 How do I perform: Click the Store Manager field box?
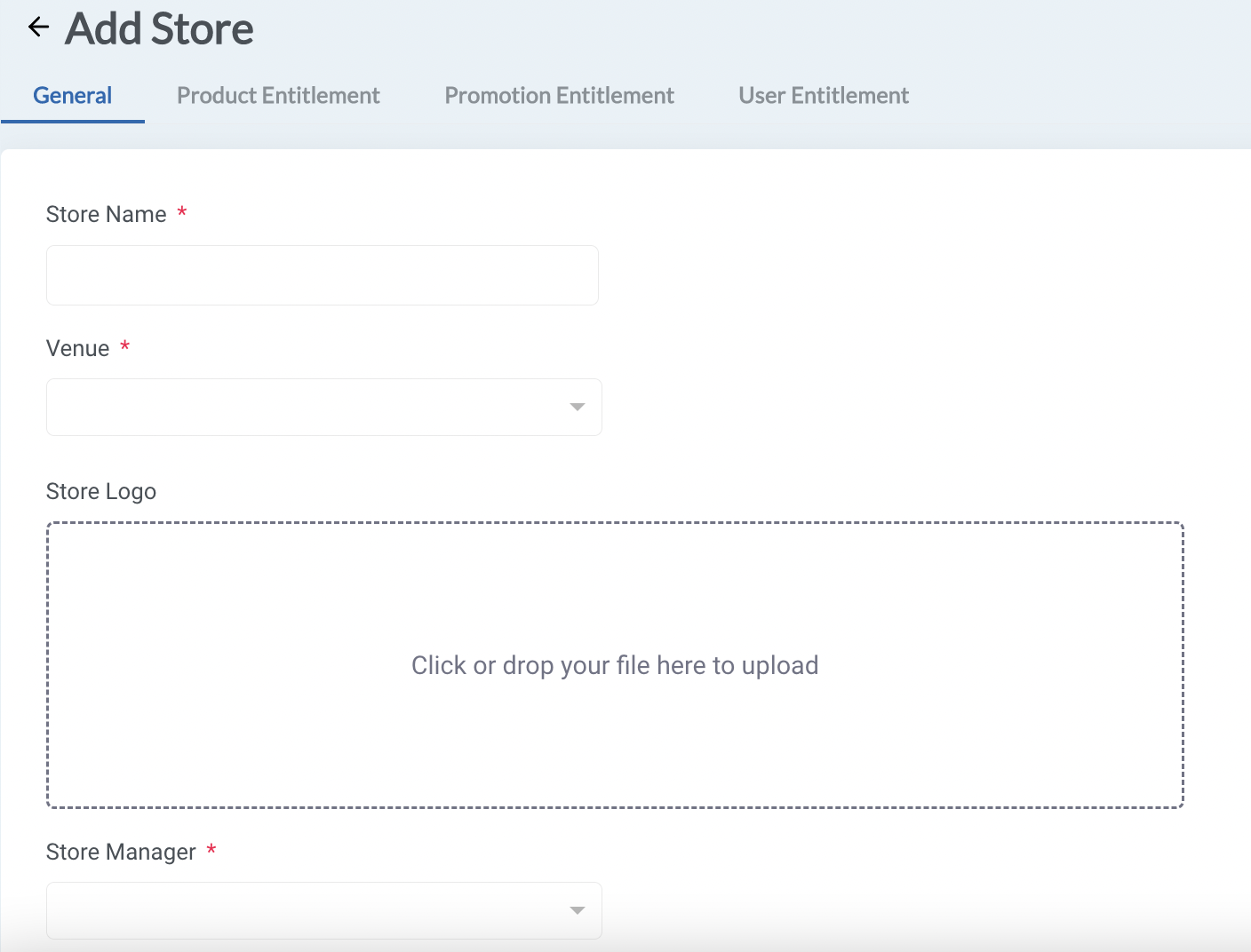click(x=323, y=910)
